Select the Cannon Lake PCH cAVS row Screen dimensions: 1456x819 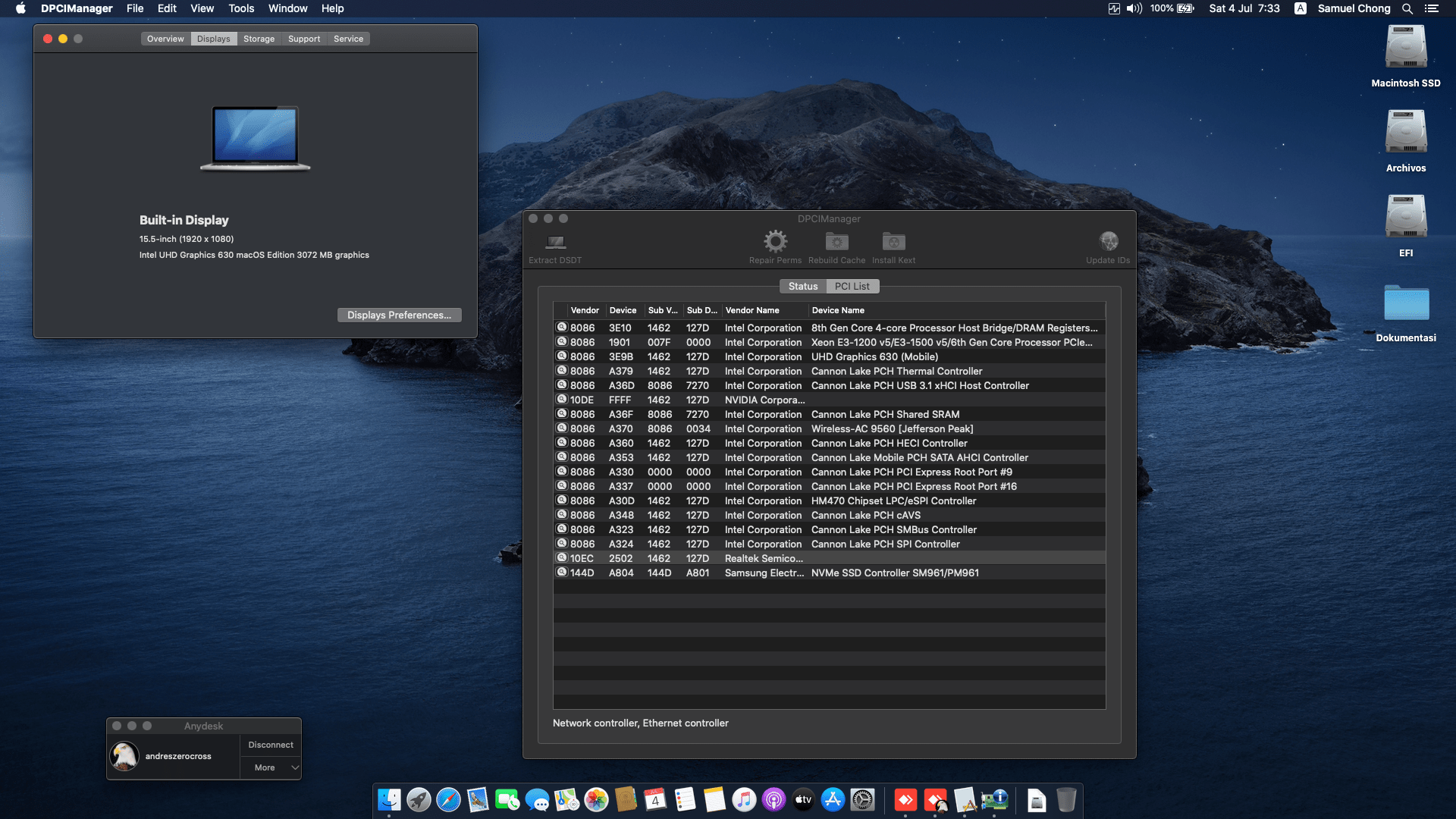coord(829,515)
